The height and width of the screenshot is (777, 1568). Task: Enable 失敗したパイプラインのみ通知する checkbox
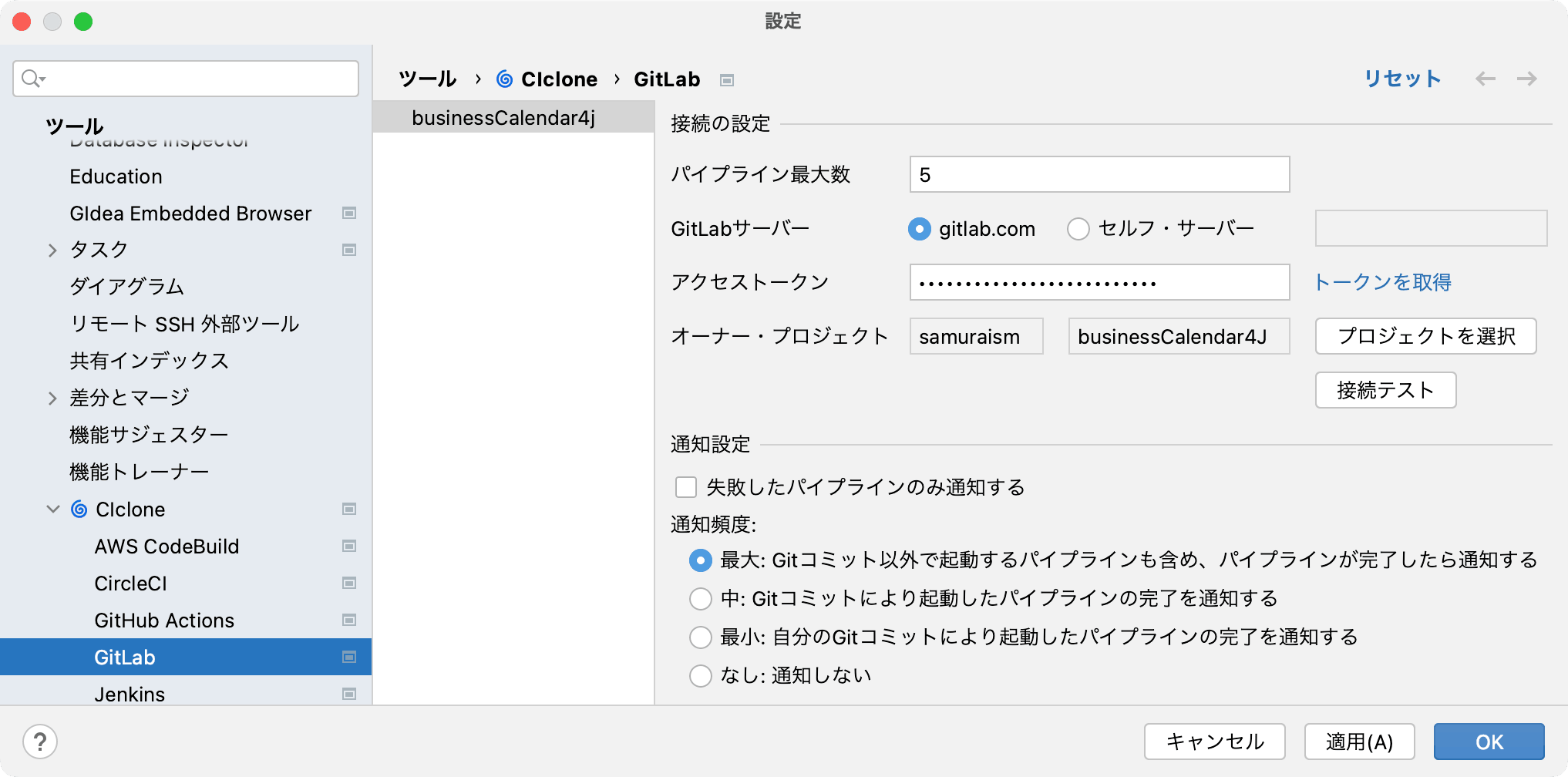point(685,487)
